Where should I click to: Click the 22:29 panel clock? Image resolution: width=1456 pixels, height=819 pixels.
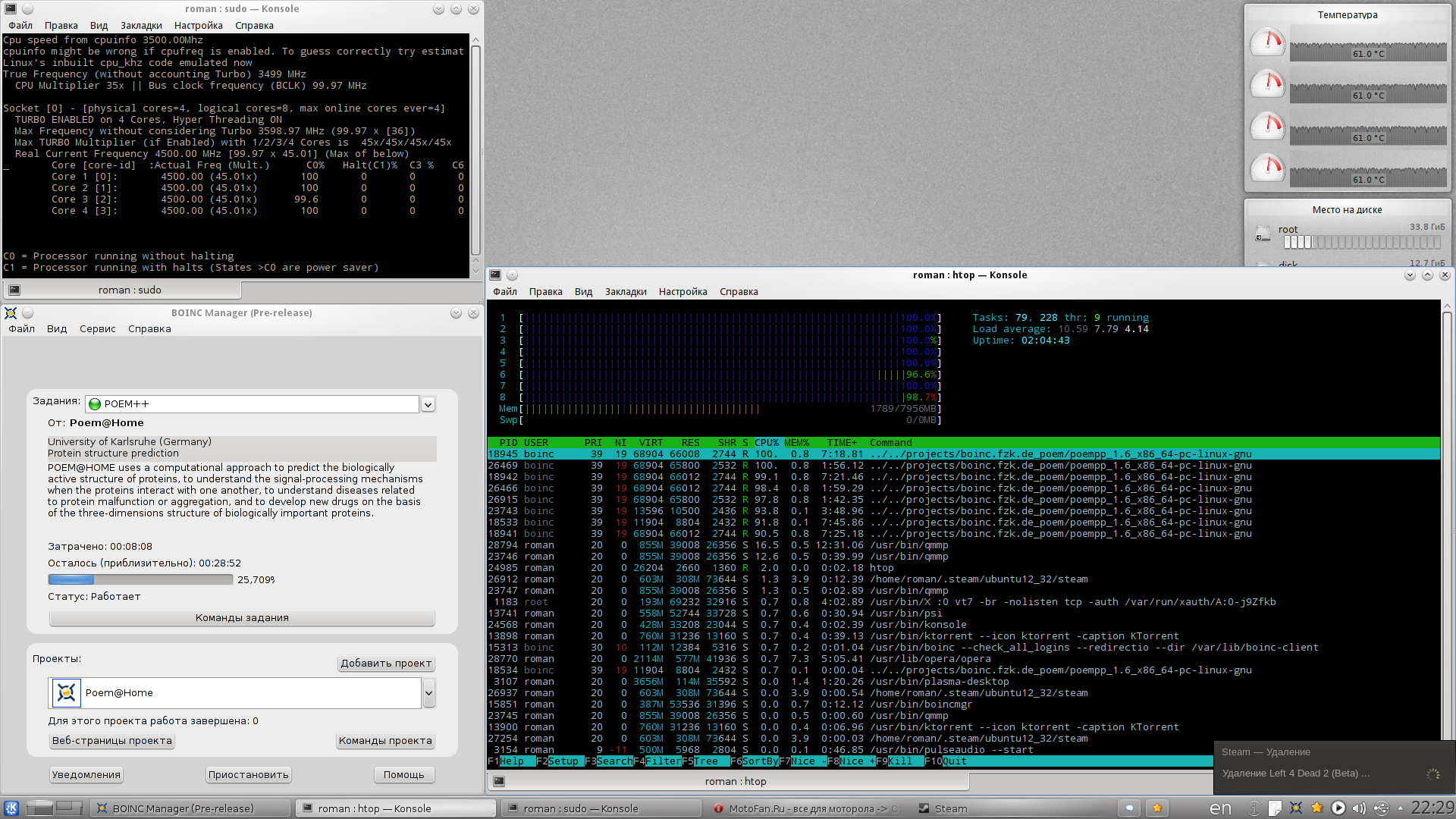pos(1432,808)
